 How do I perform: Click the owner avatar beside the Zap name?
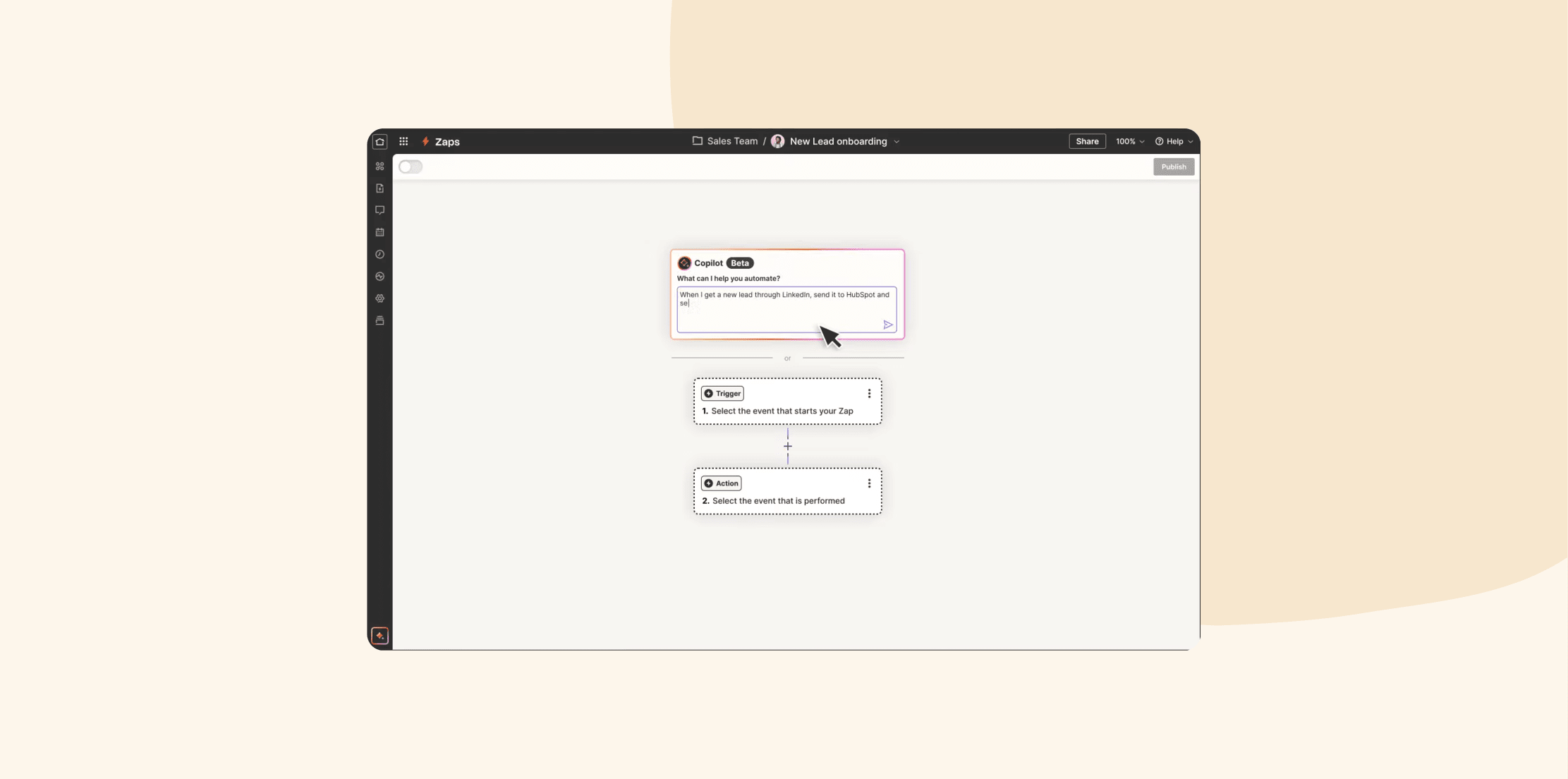pos(777,142)
